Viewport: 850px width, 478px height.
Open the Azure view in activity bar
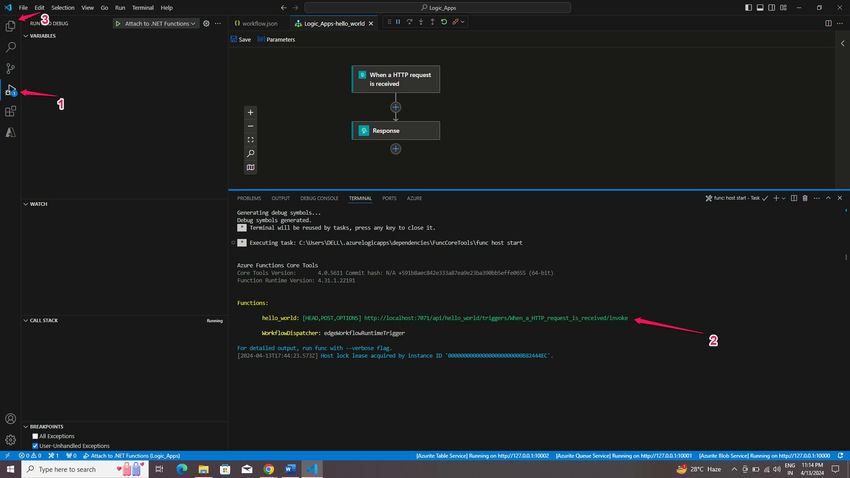click(11, 132)
